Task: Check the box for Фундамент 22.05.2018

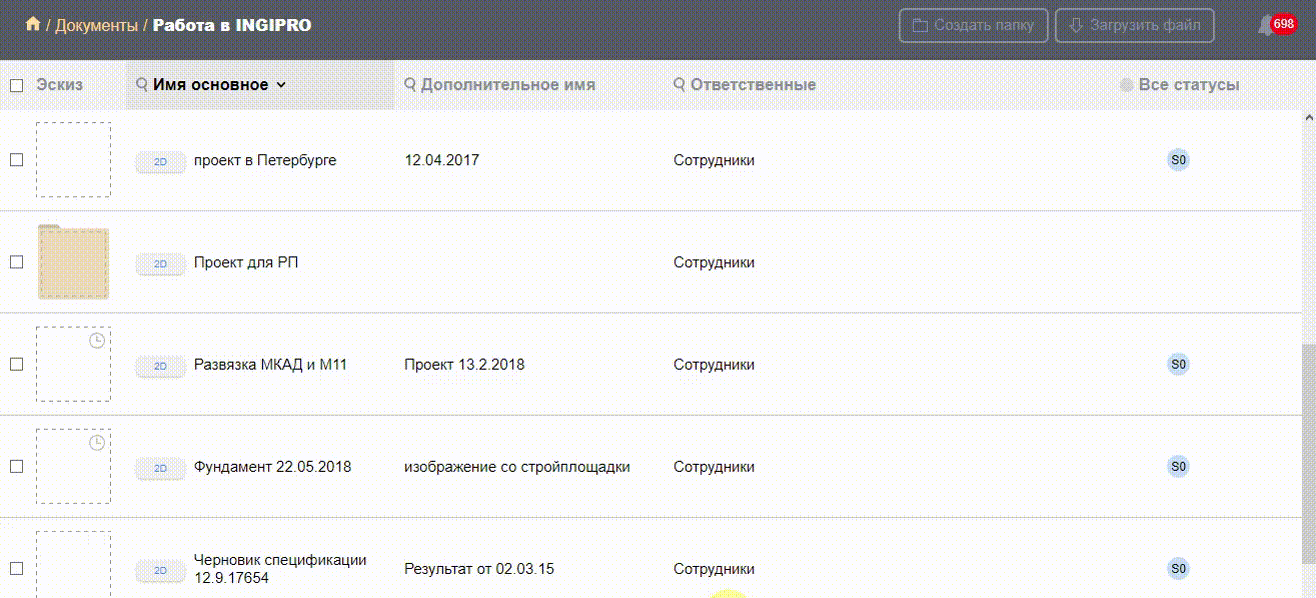Action: 16,466
